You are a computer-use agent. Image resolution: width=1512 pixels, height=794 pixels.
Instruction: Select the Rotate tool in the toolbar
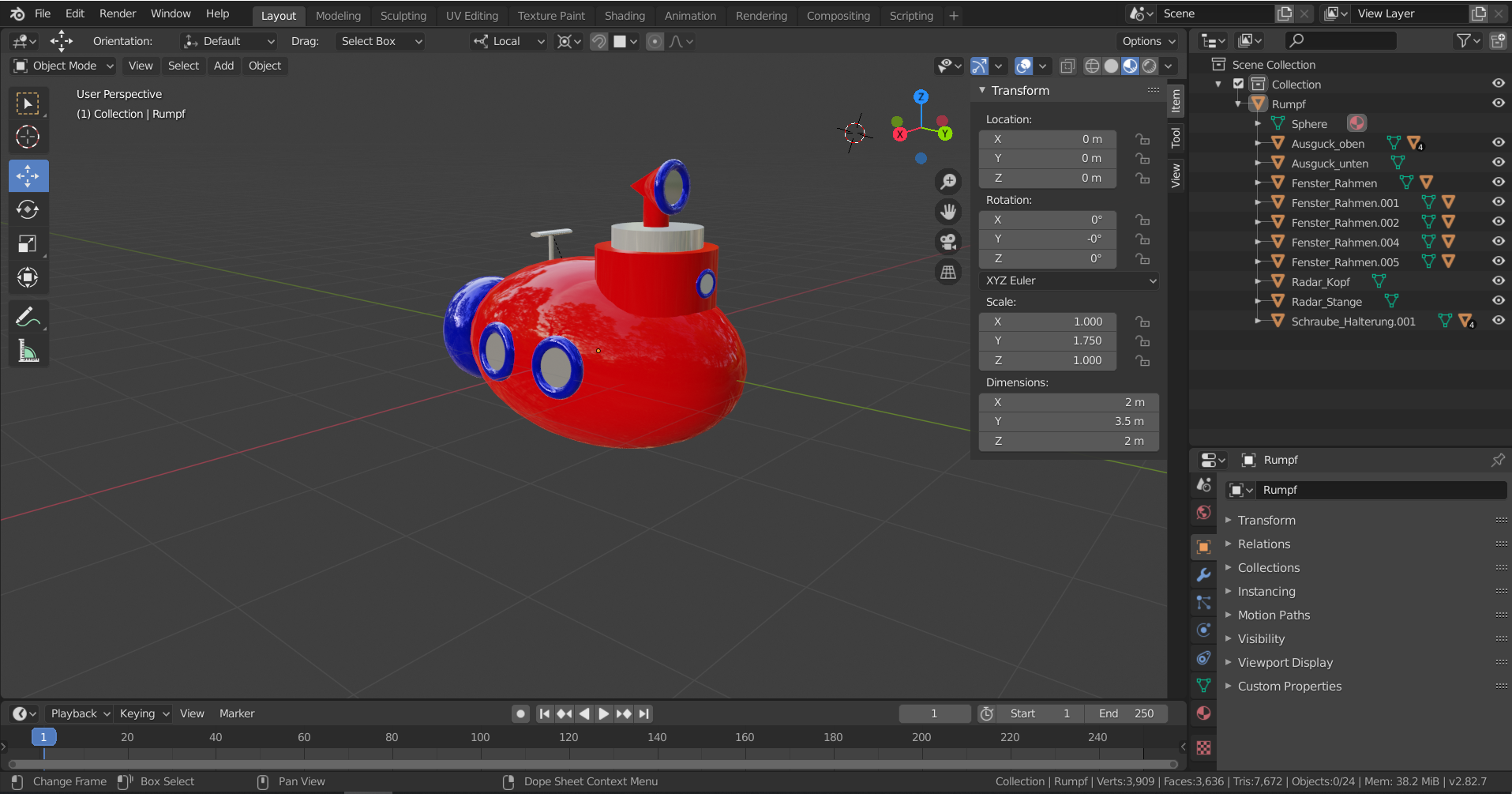(28, 210)
